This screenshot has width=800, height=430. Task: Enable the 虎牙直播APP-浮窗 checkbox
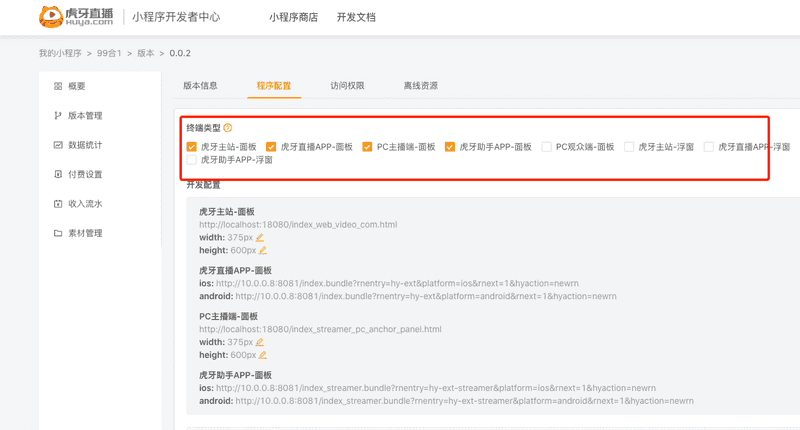point(709,147)
